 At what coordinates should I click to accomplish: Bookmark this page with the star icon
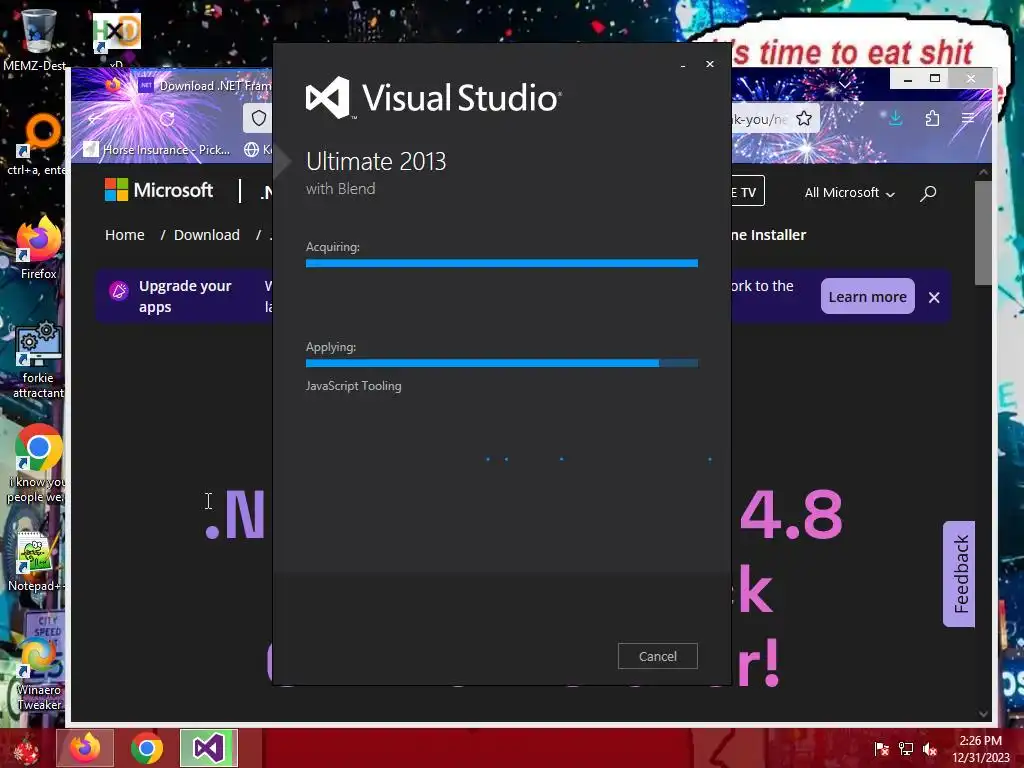(804, 118)
